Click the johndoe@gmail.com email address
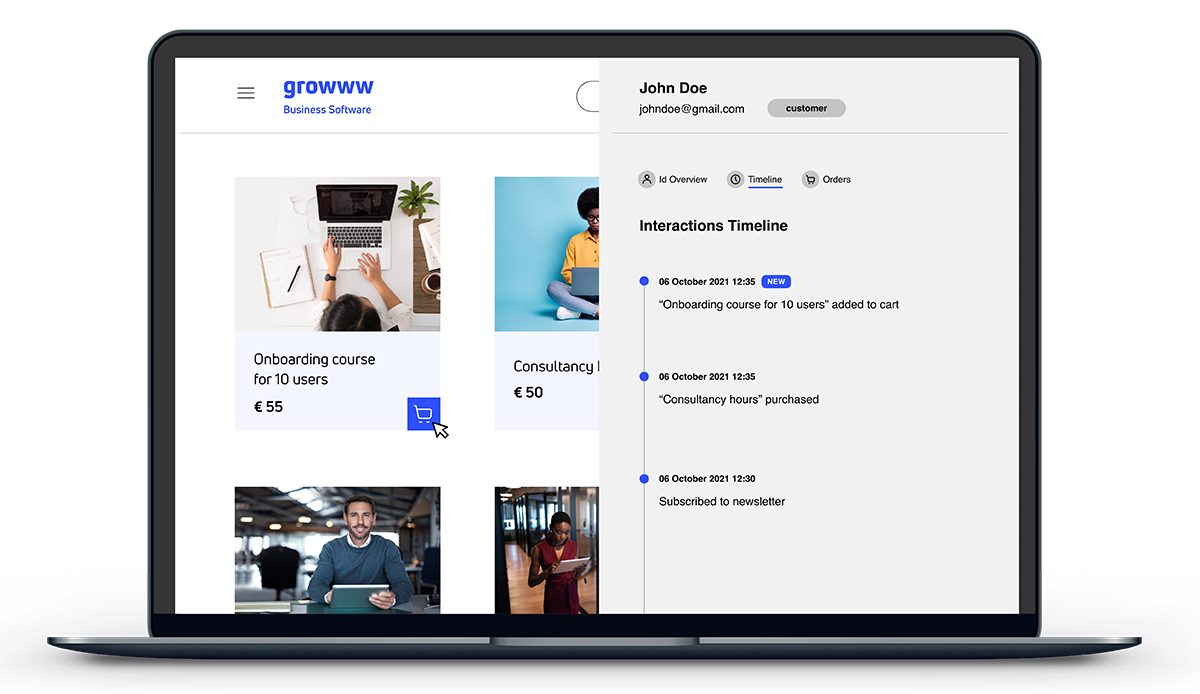The height and width of the screenshot is (694, 1200). [692, 109]
